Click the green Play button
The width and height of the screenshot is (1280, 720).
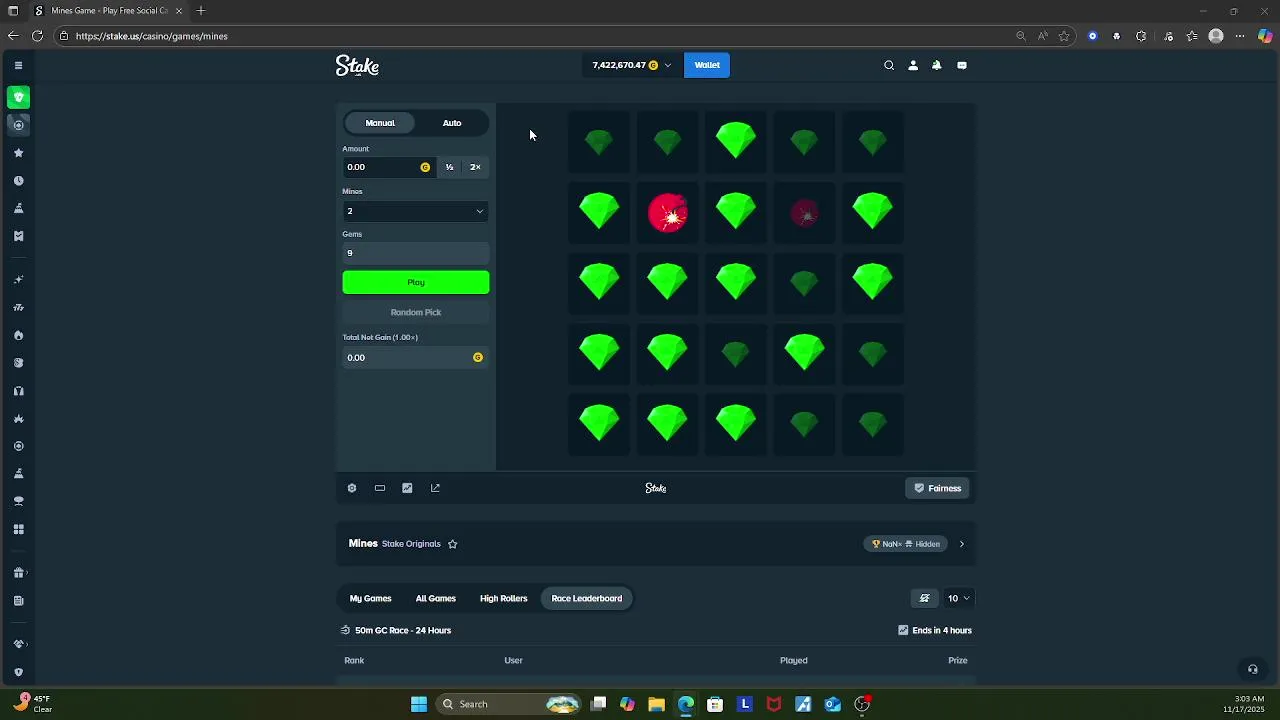pyautogui.click(x=416, y=282)
